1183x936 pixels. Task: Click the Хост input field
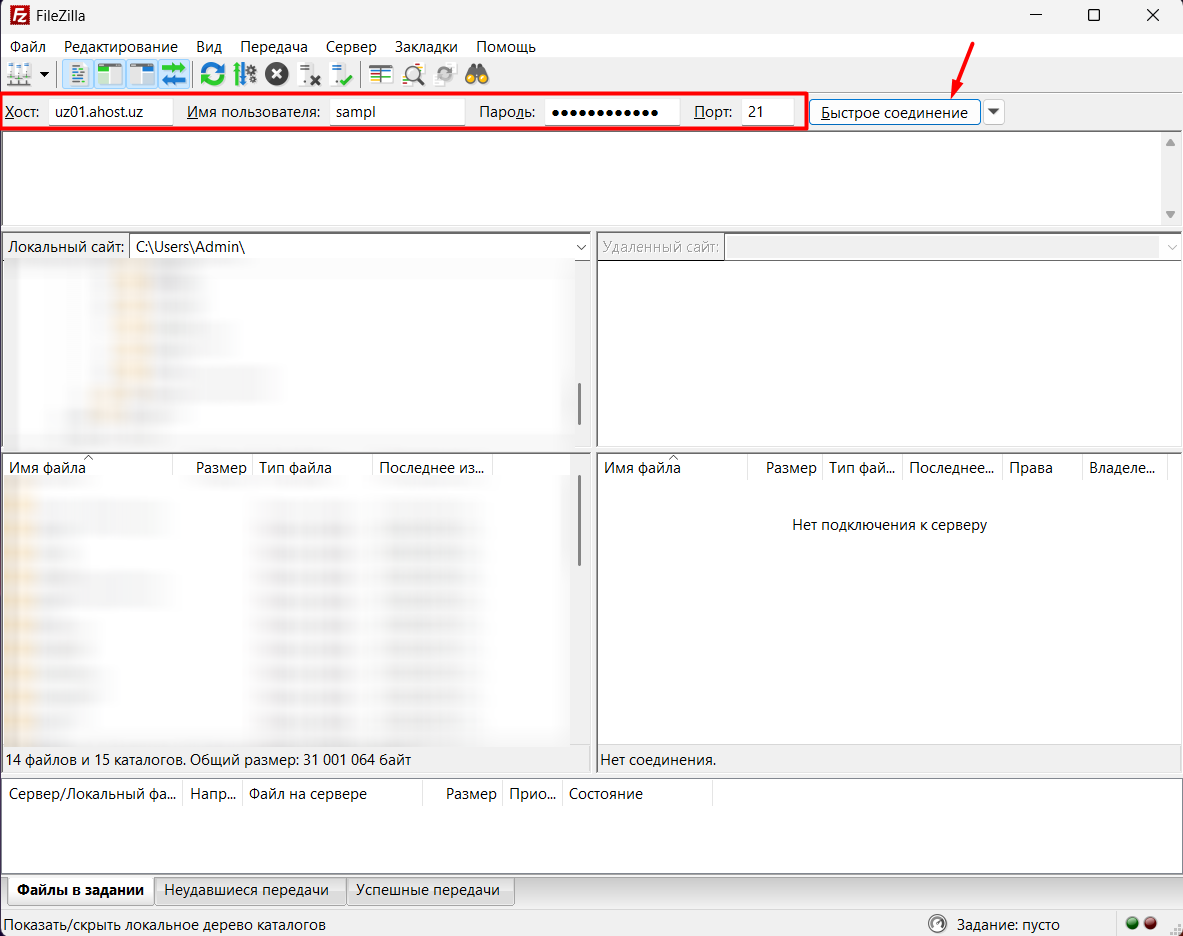pos(111,112)
